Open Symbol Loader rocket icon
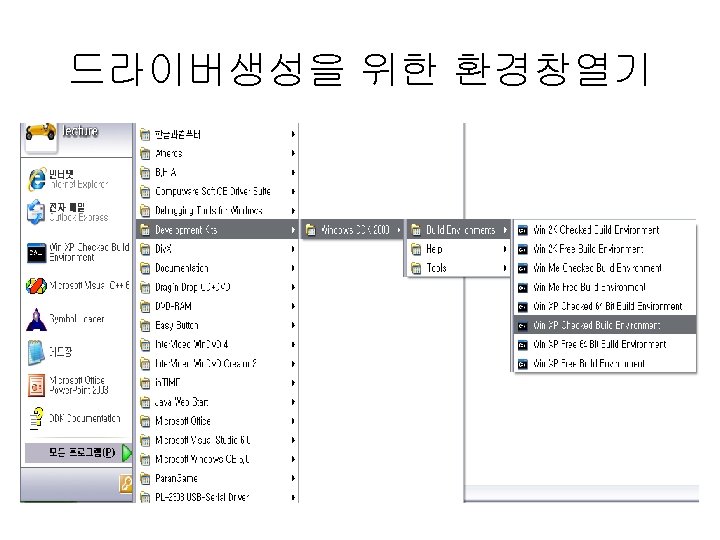This screenshot has width=720, height=540. coord(36,320)
